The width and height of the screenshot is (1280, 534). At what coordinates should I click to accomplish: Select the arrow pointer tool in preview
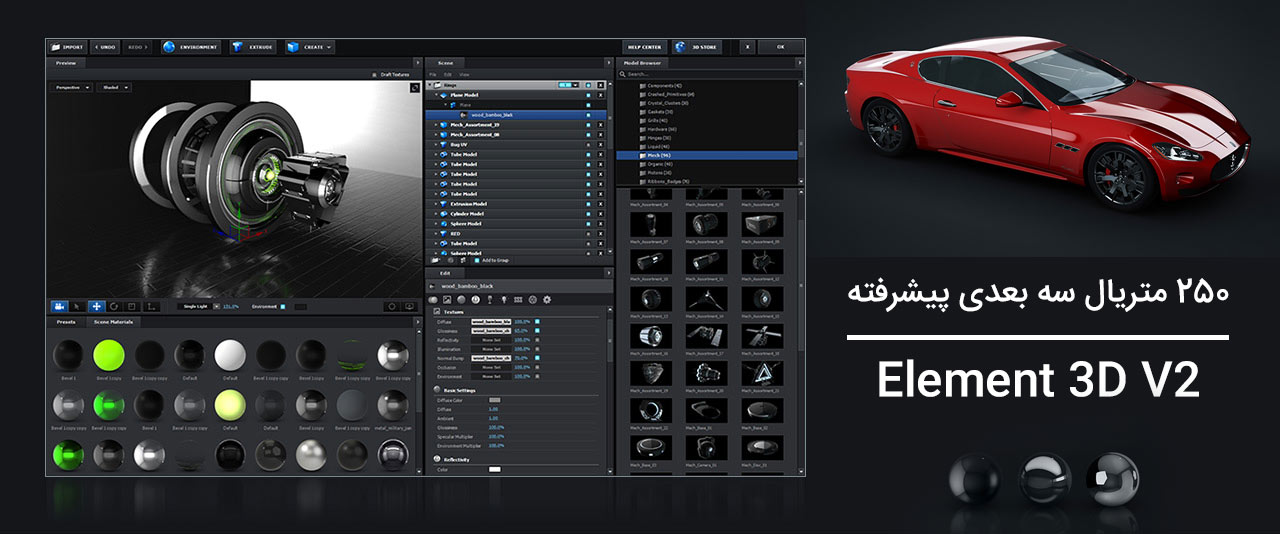pyautogui.click(x=77, y=307)
